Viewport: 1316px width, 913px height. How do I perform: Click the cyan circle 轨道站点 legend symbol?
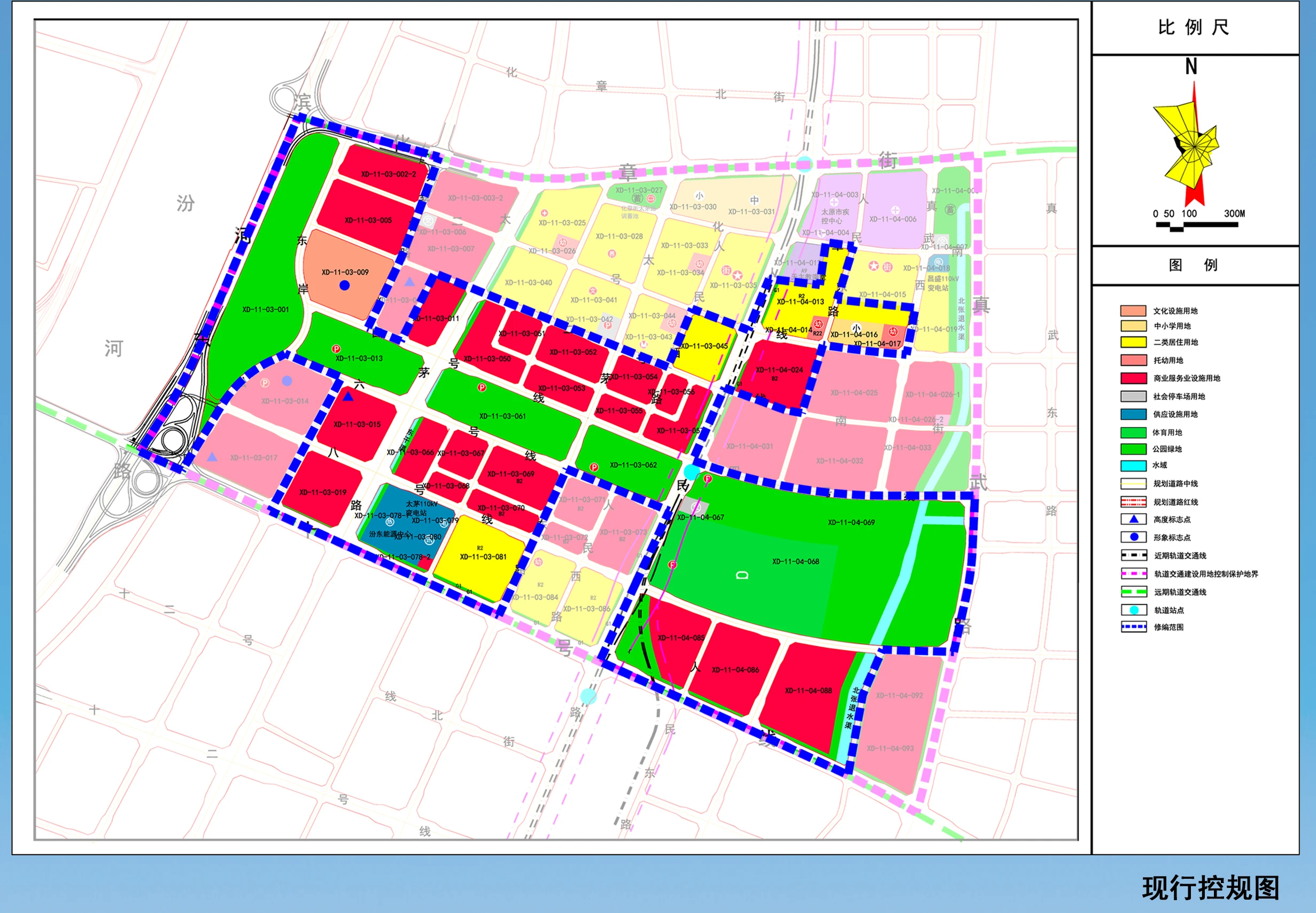click(x=1134, y=610)
